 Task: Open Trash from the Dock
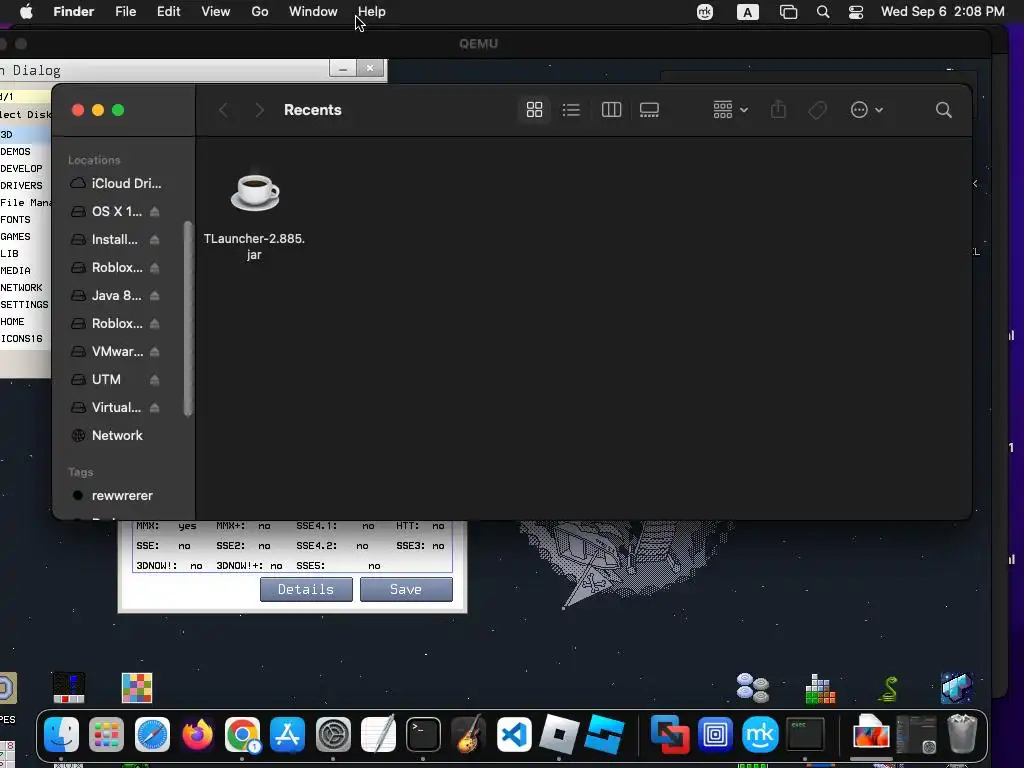(962, 735)
